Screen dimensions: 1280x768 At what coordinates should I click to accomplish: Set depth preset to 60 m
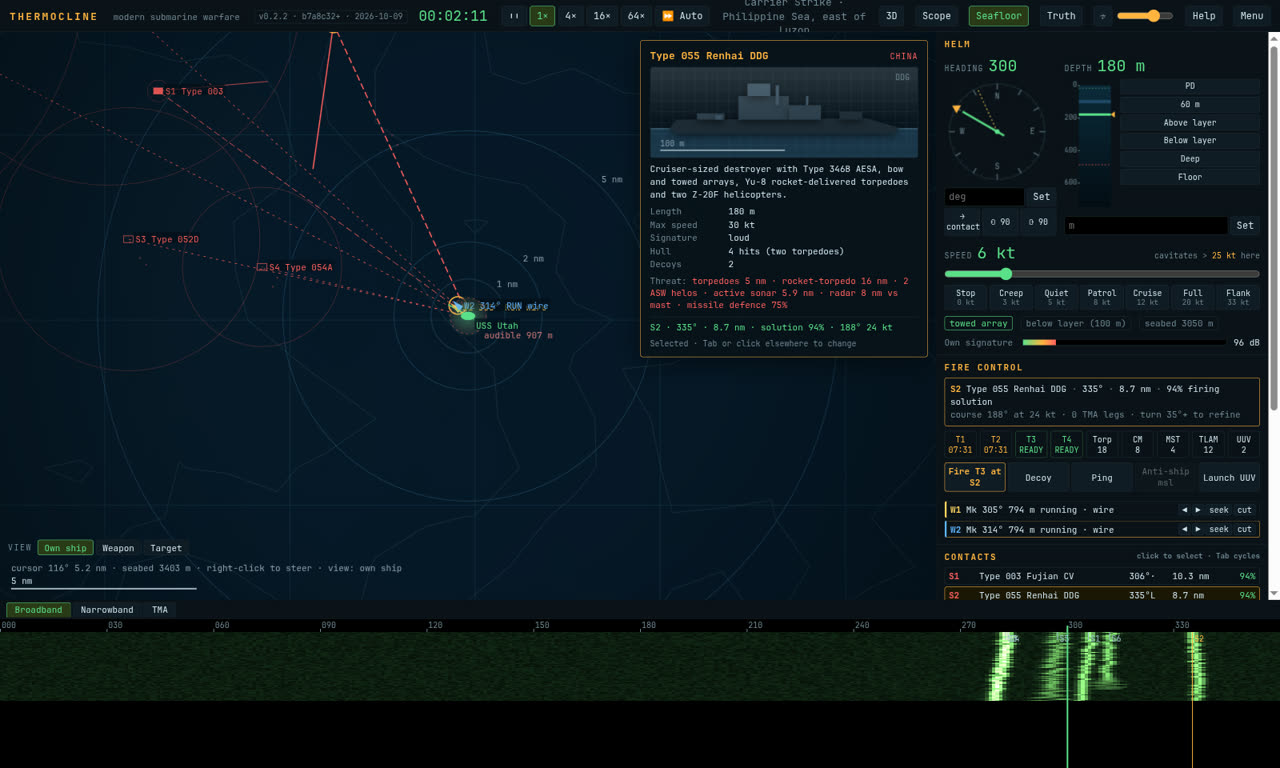[x=1190, y=104]
